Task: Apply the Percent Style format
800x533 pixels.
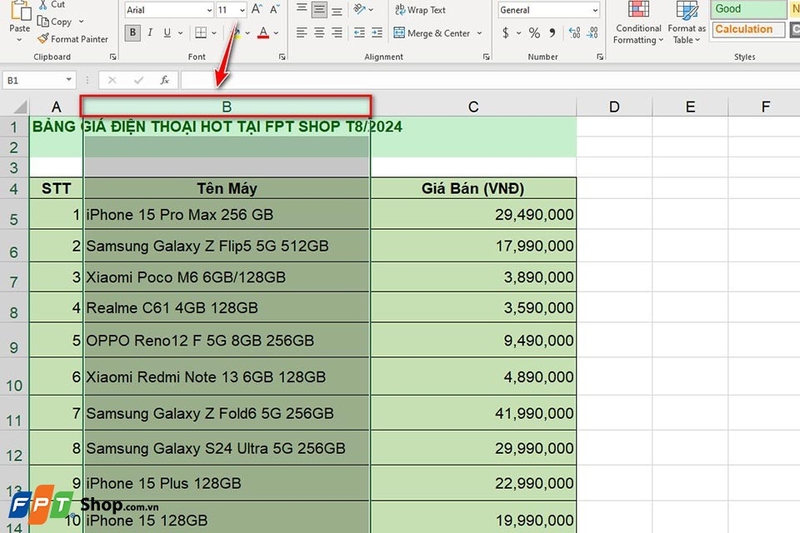Action: (534, 33)
